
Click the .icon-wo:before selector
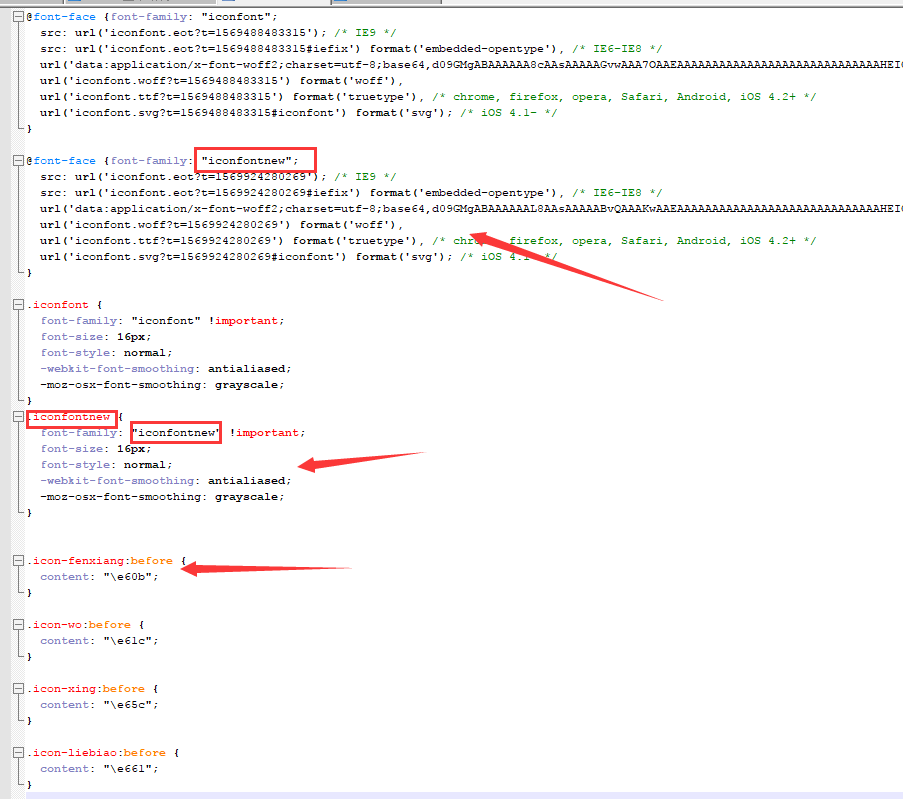tap(79, 624)
